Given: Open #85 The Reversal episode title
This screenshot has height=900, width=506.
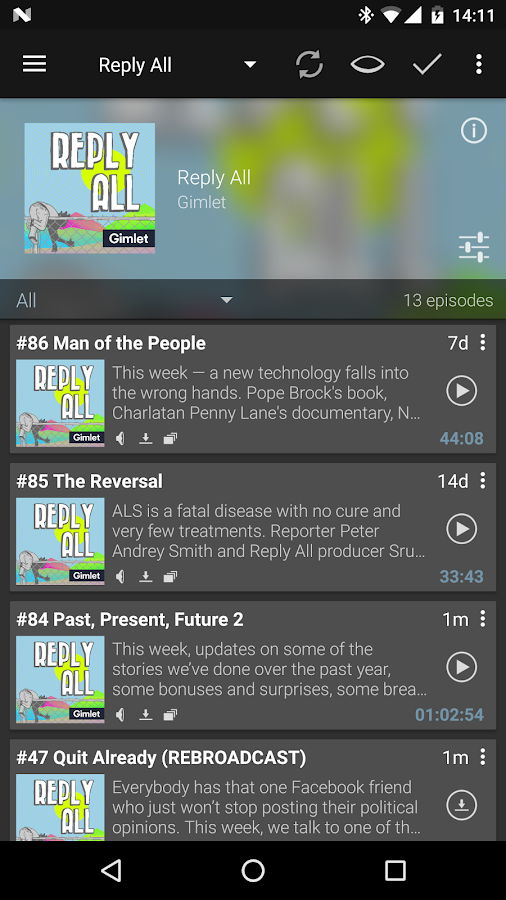Looking at the screenshot, I should pos(89,481).
